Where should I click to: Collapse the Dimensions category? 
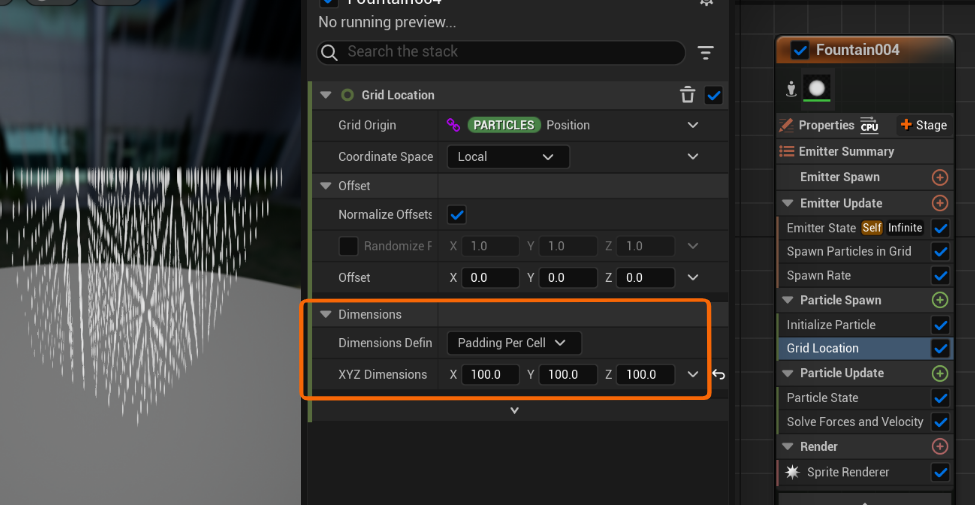point(326,315)
